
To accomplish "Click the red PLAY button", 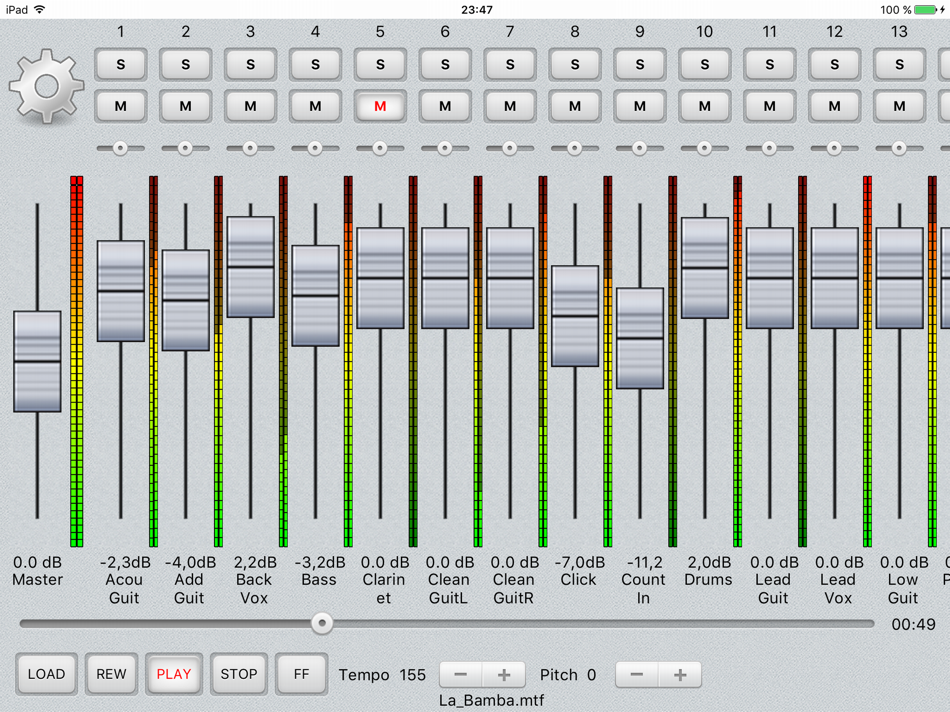I will 174,674.
